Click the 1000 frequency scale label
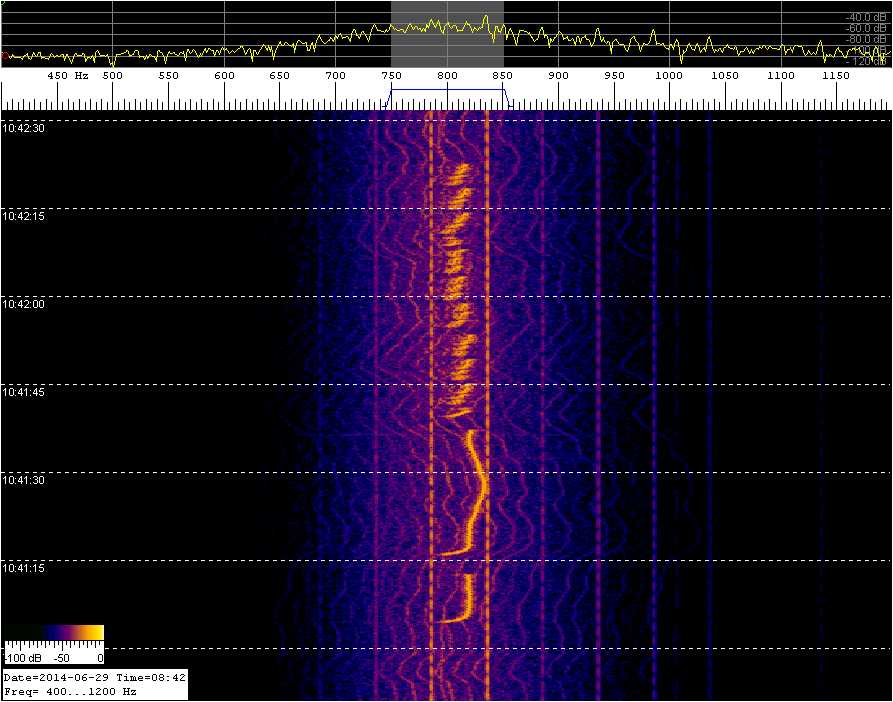The image size is (893, 702). [669, 76]
